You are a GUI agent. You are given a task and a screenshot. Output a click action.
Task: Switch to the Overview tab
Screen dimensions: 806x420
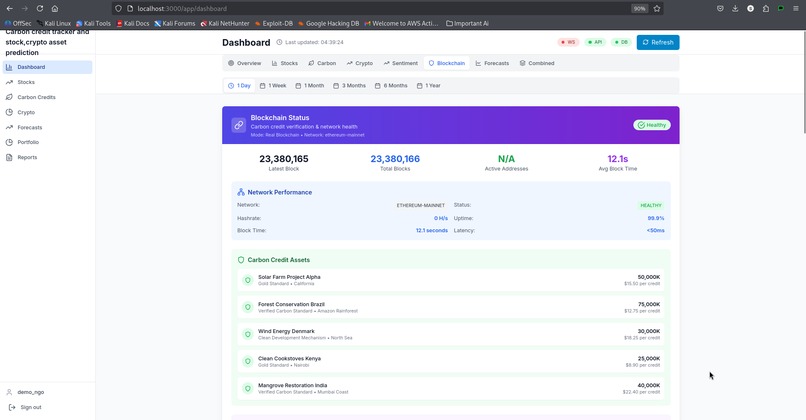tap(245, 63)
